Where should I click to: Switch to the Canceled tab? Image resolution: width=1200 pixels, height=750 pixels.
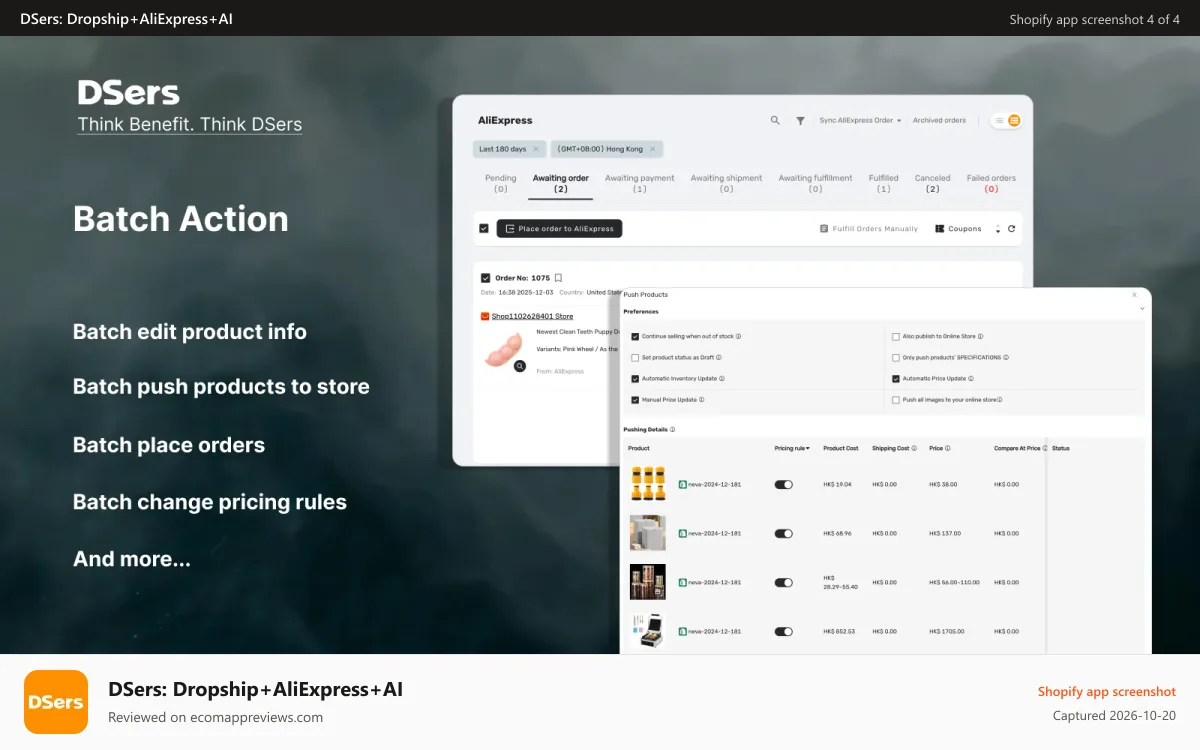point(933,183)
